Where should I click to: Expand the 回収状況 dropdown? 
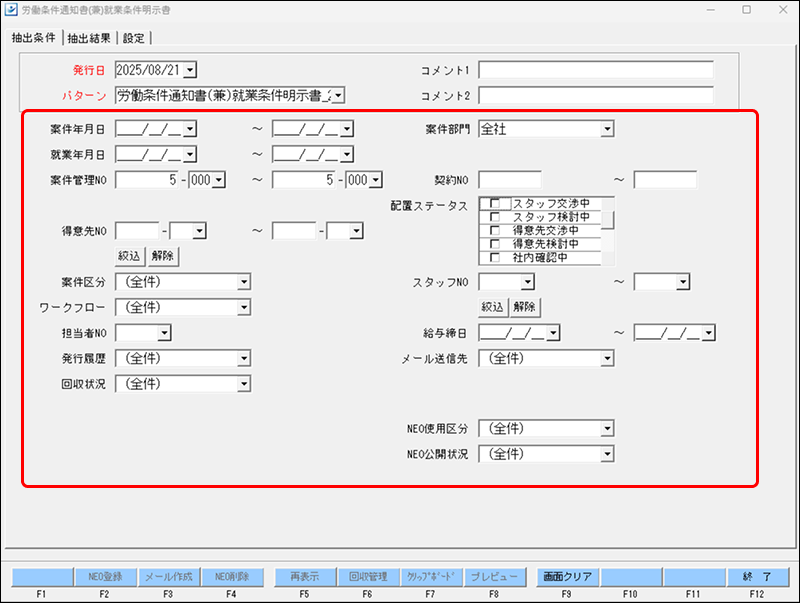point(244,384)
